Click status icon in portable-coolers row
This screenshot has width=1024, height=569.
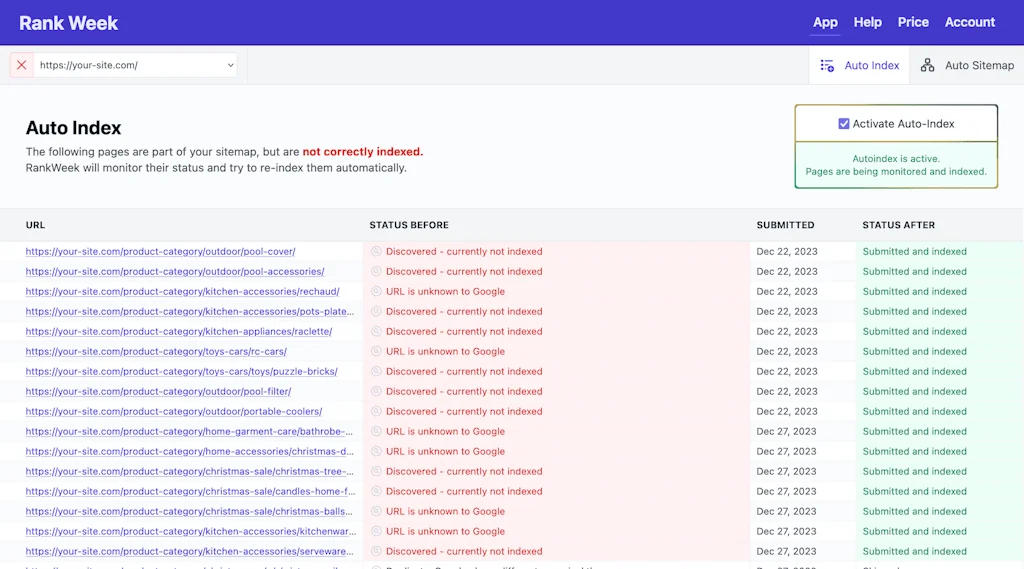[376, 412]
